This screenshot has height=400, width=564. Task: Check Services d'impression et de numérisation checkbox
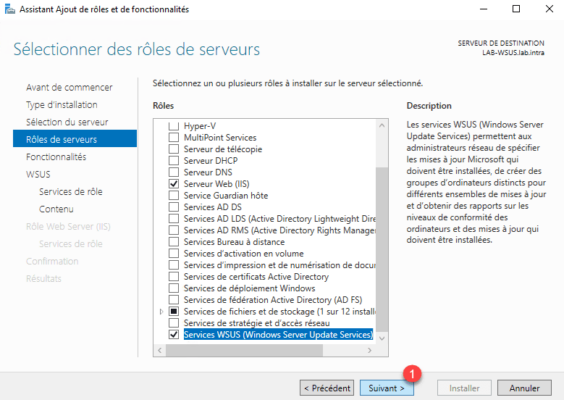point(174,265)
